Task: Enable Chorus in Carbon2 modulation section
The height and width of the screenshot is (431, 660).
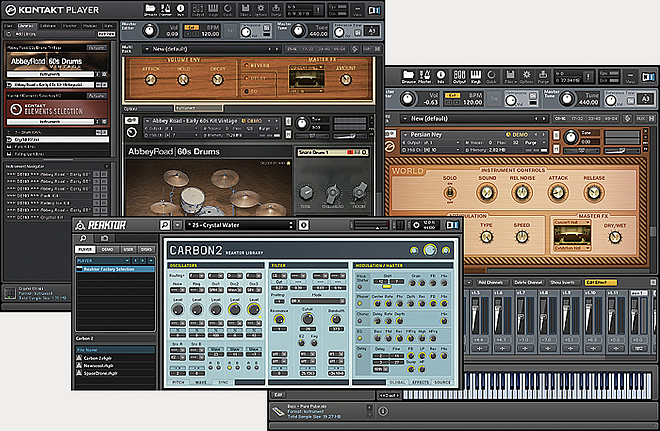Action: tap(360, 321)
